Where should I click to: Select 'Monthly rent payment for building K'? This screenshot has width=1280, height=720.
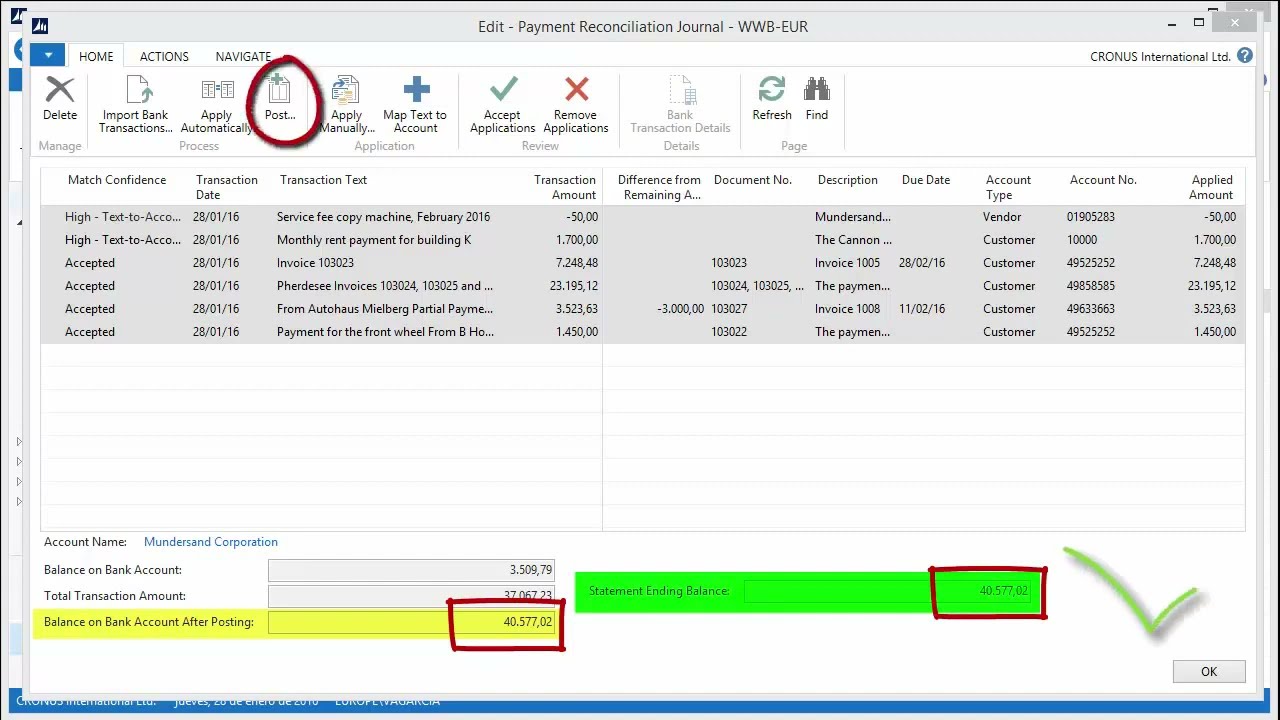(x=374, y=240)
